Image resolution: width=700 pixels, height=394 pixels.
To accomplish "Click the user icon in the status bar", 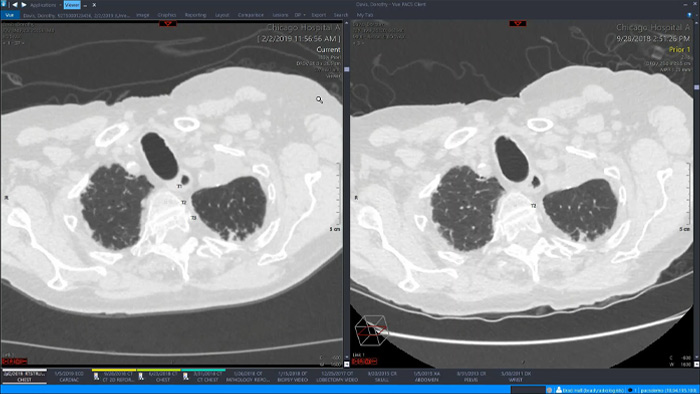I will click(558, 390).
